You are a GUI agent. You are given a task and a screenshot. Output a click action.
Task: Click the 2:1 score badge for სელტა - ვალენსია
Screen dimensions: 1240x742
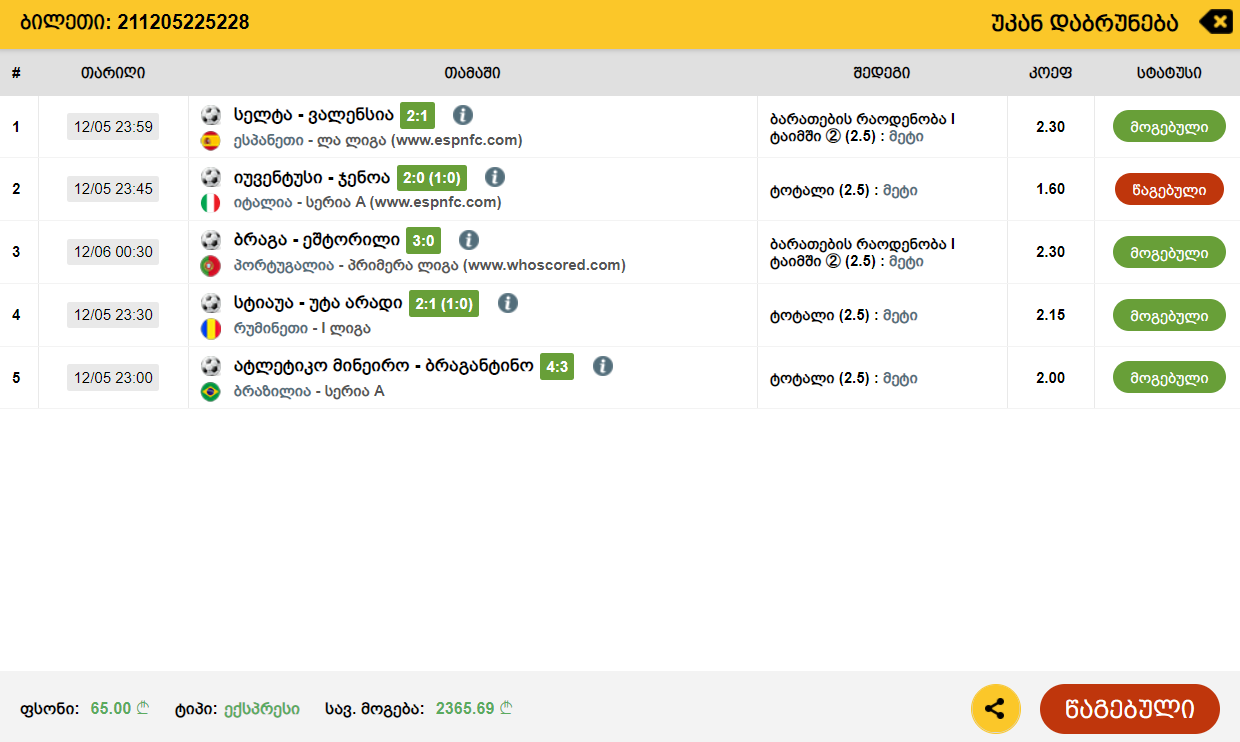(x=417, y=116)
